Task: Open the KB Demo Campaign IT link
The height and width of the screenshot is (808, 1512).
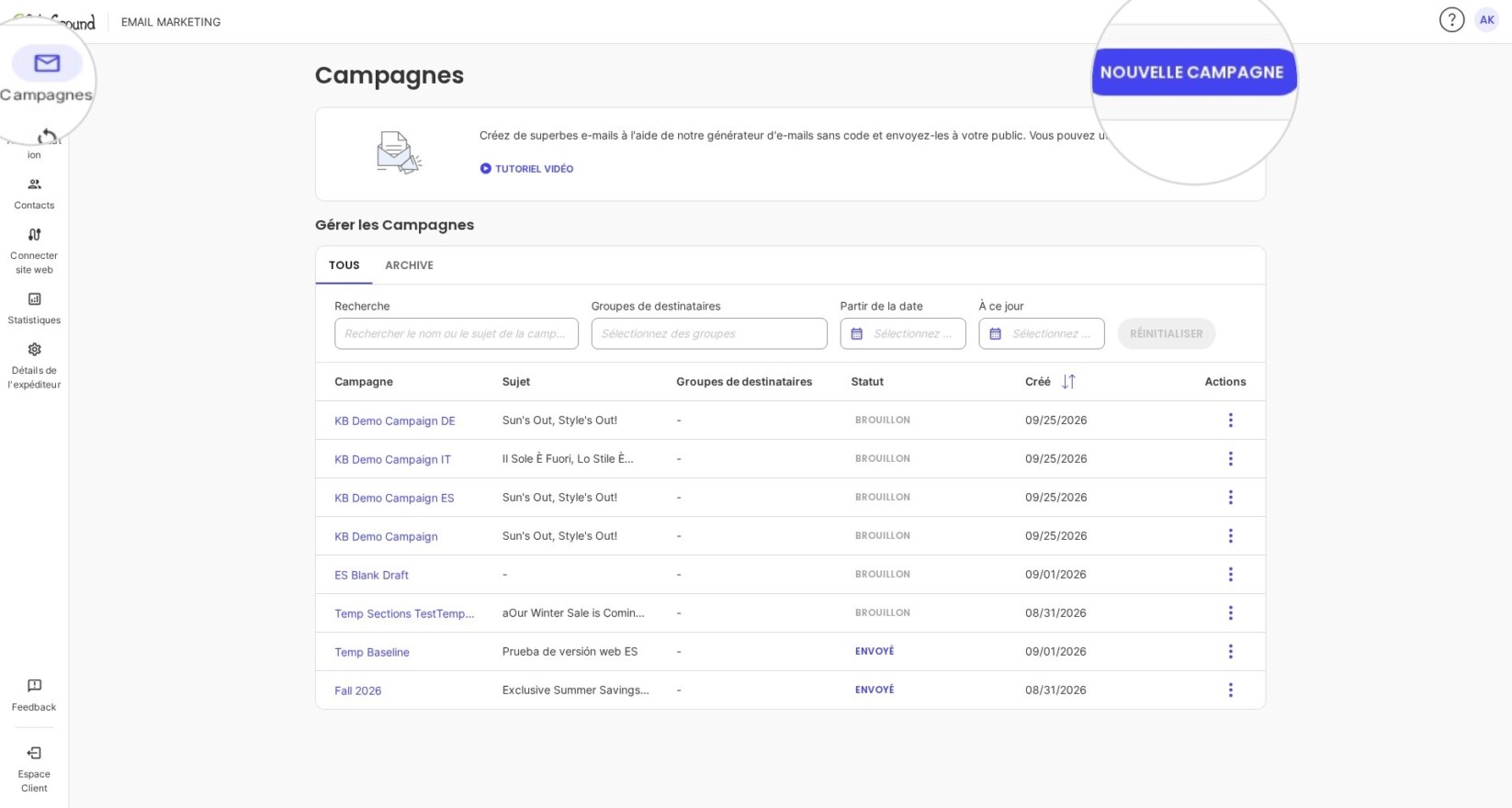Action: 393,459
